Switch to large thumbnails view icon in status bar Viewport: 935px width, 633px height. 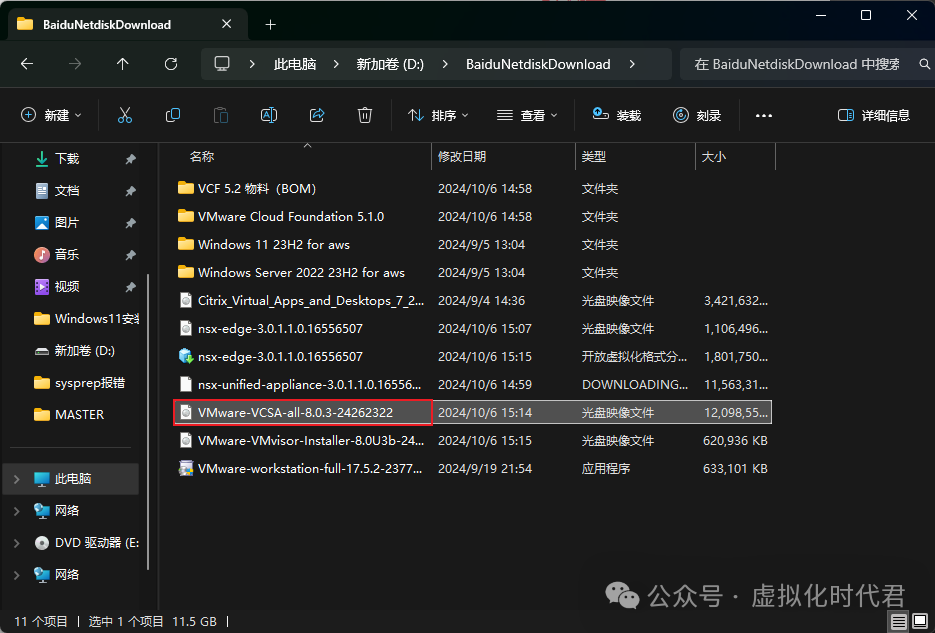click(920, 622)
